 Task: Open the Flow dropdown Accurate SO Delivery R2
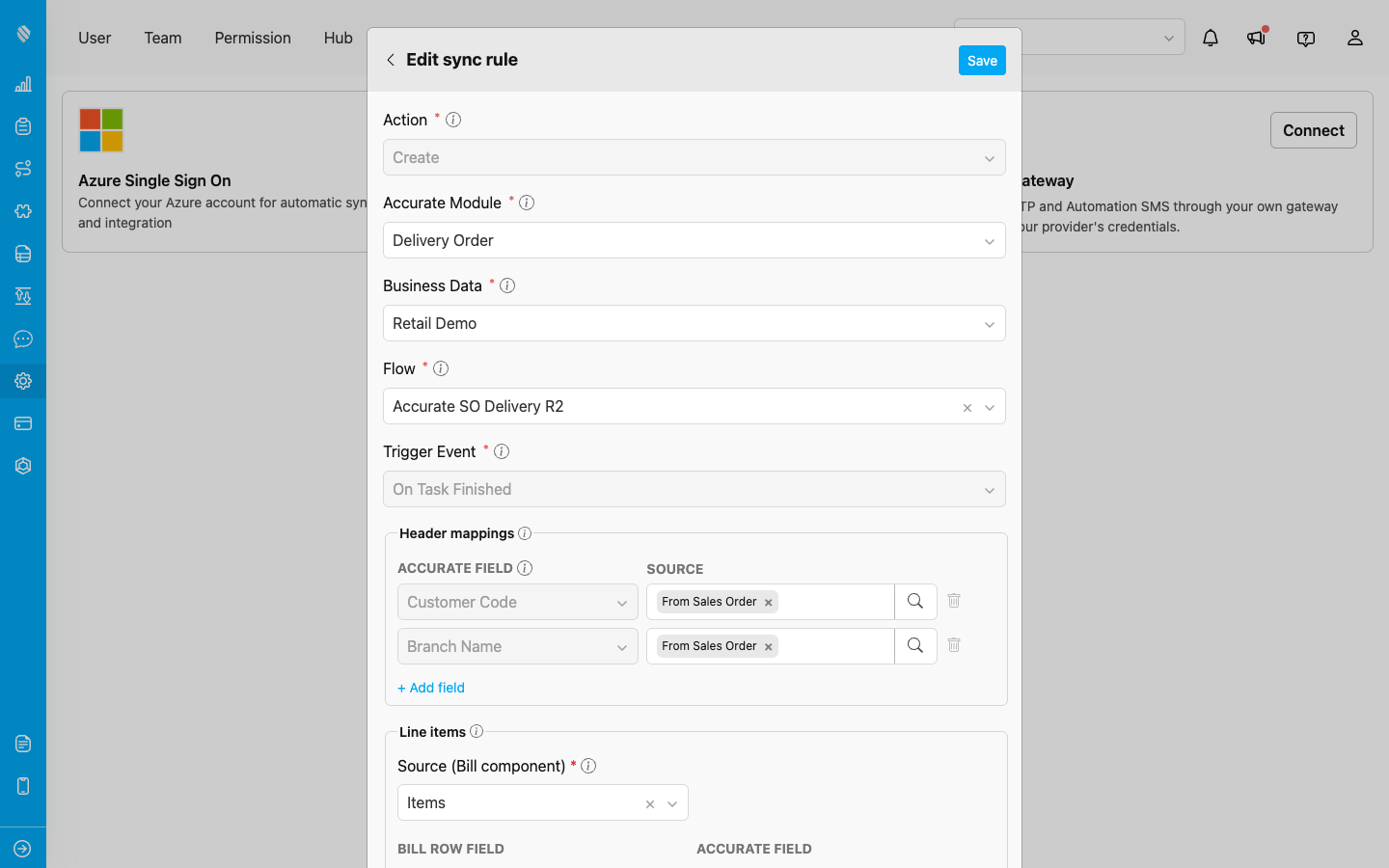[x=694, y=406]
